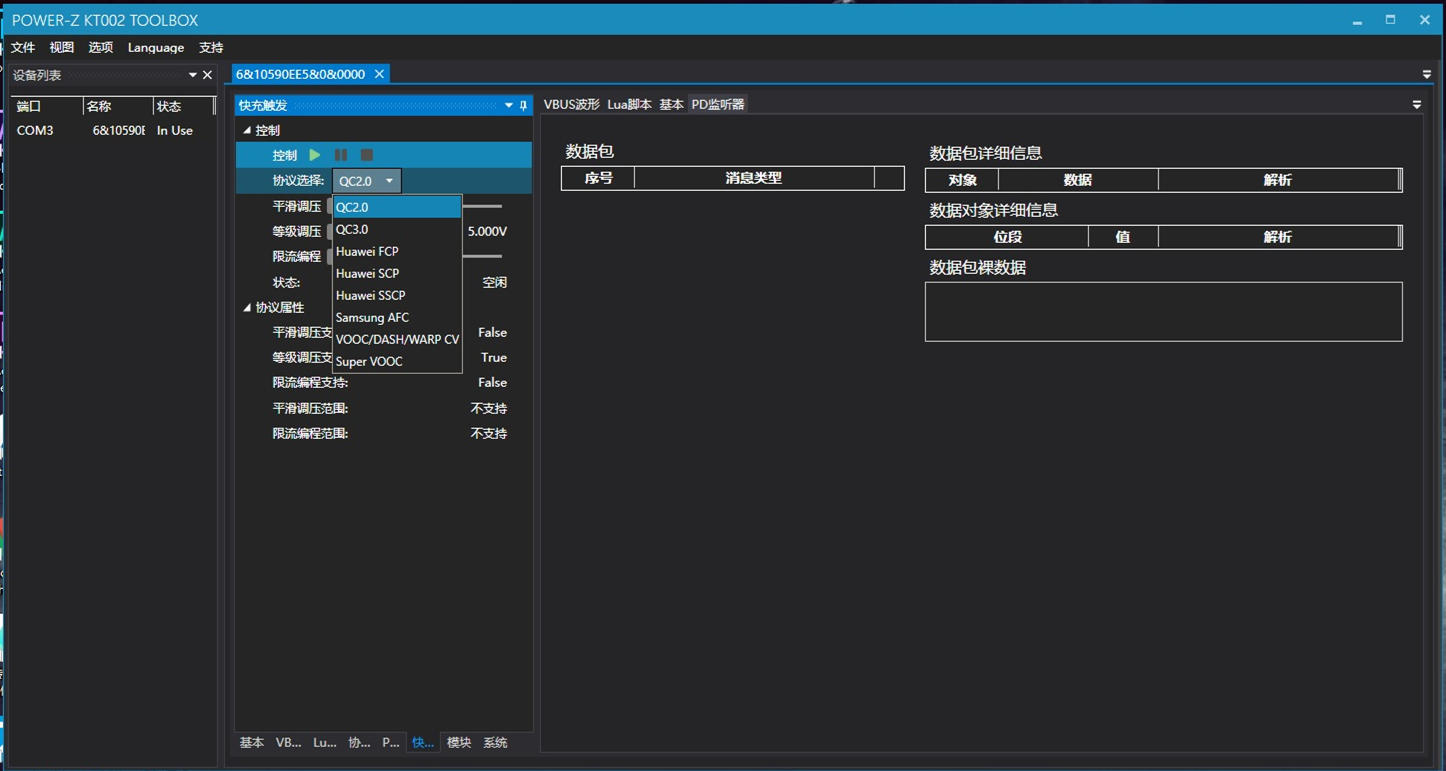Switch to the VBUS波形 tab

click(572, 104)
